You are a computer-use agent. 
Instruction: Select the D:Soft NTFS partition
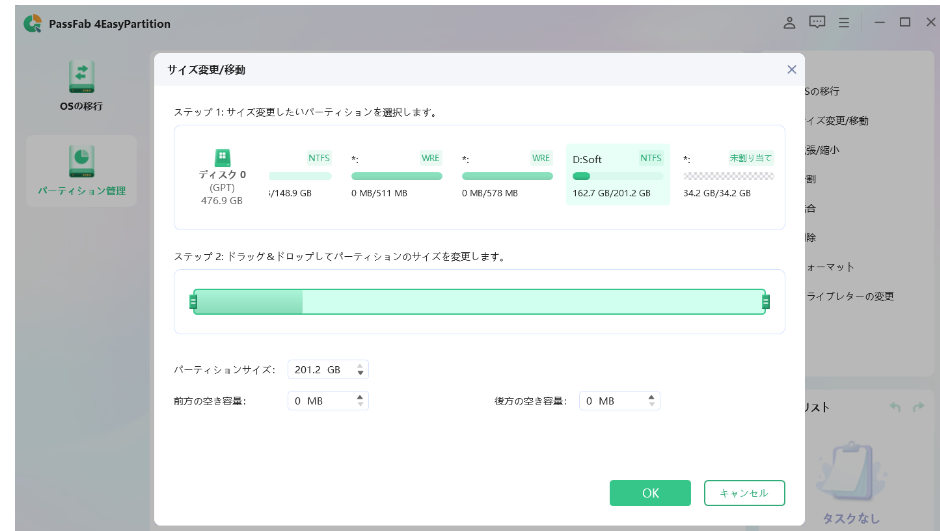(617, 173)
